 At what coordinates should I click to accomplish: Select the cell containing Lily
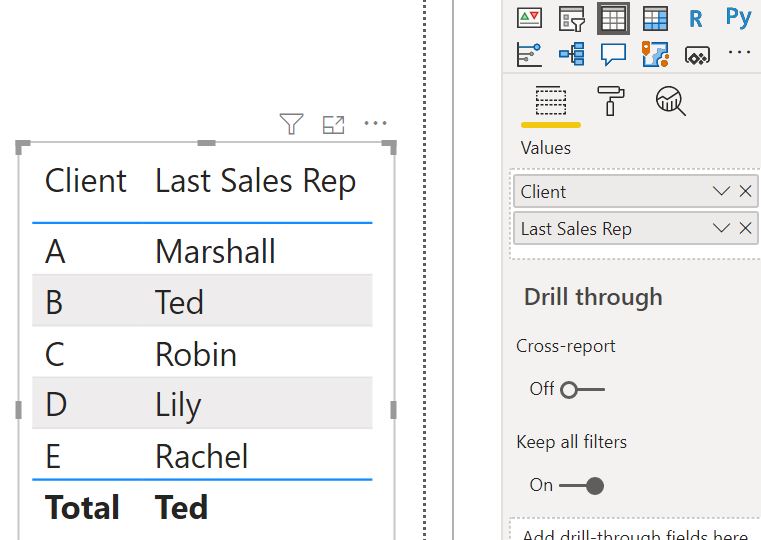(x=178, y=406)
